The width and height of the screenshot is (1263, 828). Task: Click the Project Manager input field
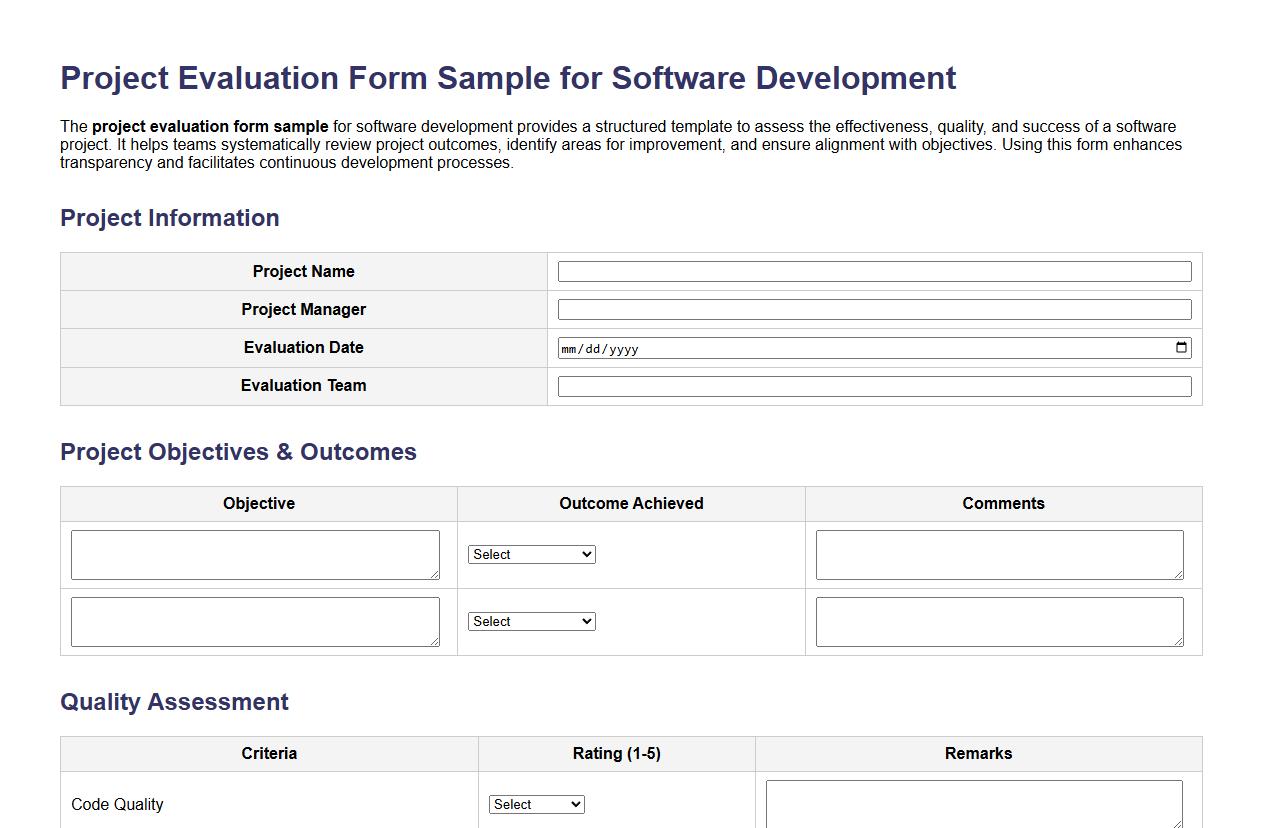[874, 308]
